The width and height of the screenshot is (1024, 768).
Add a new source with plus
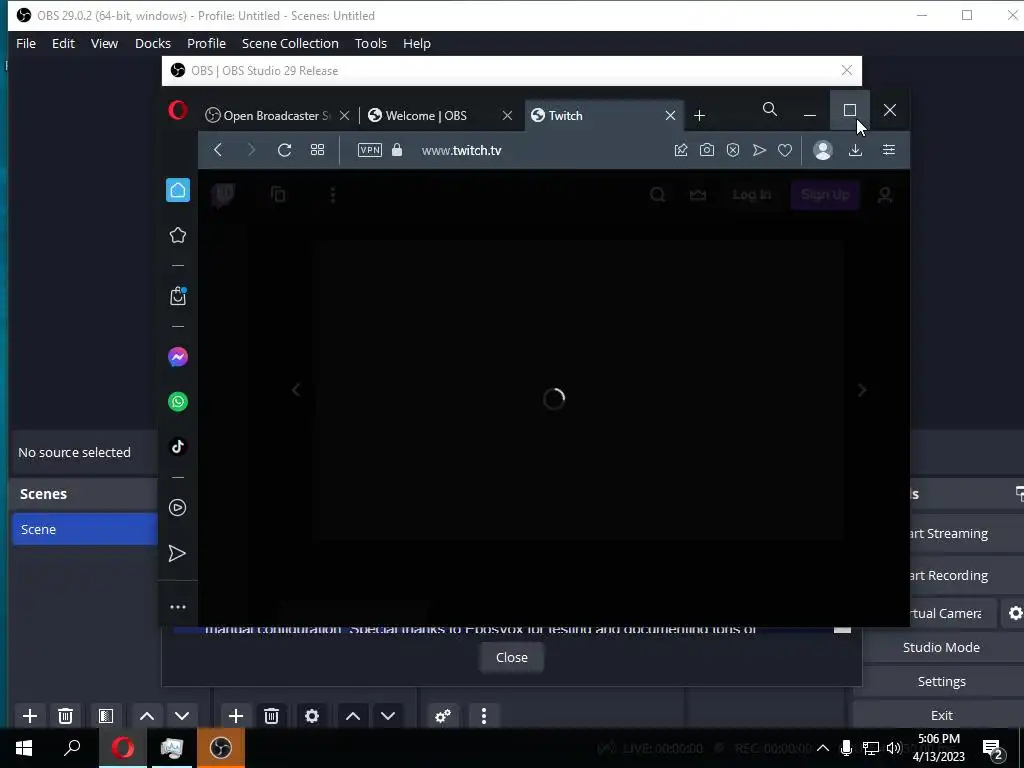click(x=236, y=716)
